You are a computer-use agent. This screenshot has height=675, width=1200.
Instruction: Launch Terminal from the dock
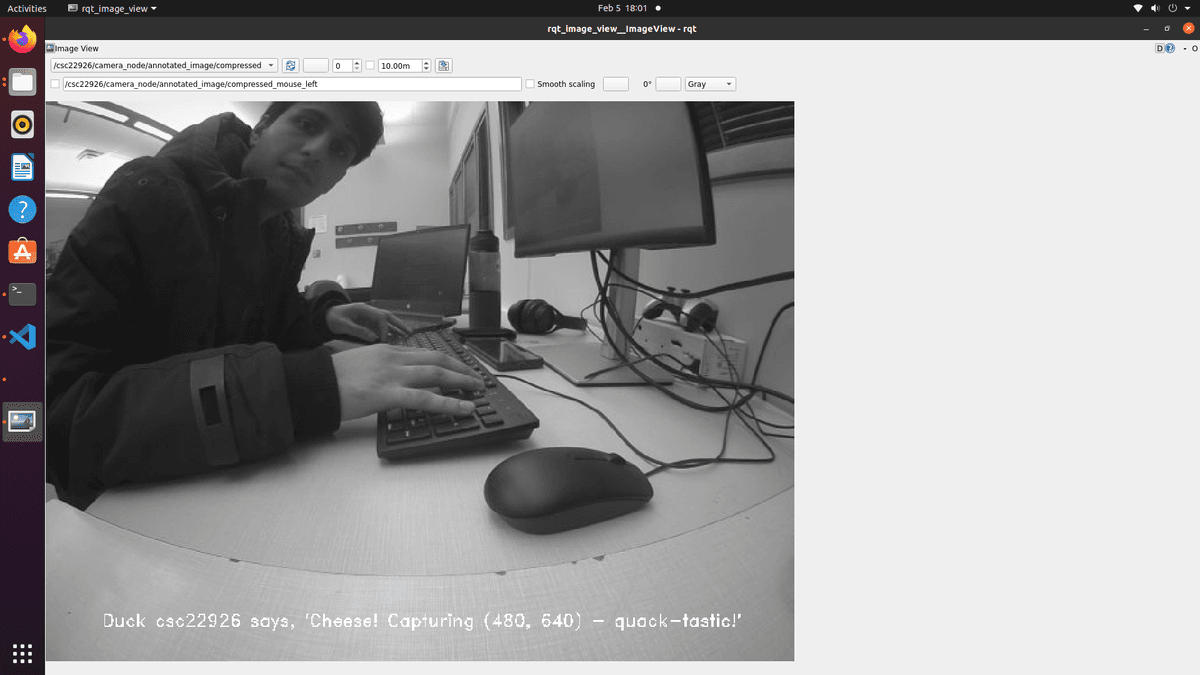pyautogui.click(x=22, y=294)
